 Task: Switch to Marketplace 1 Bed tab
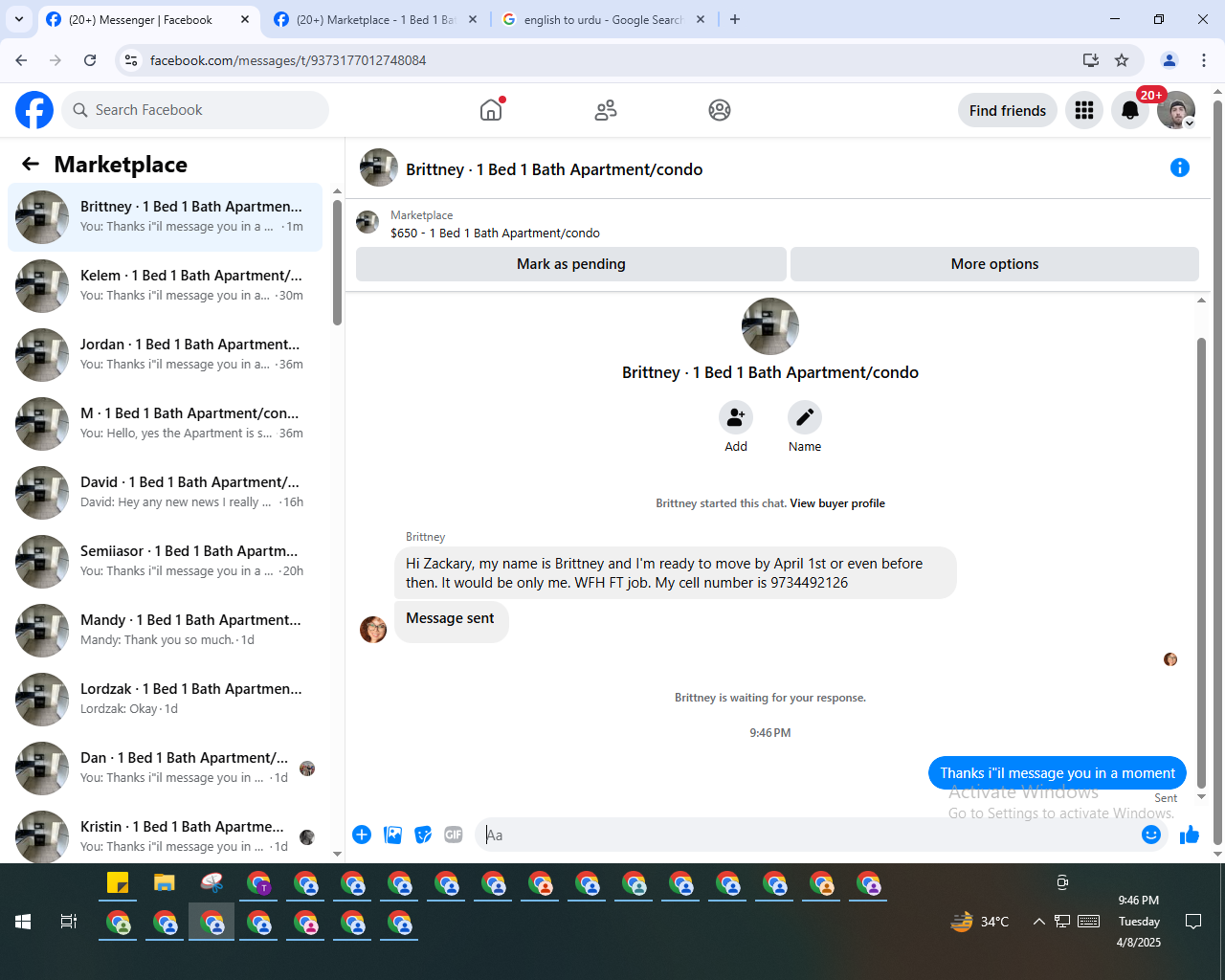[x=375, y=19]
